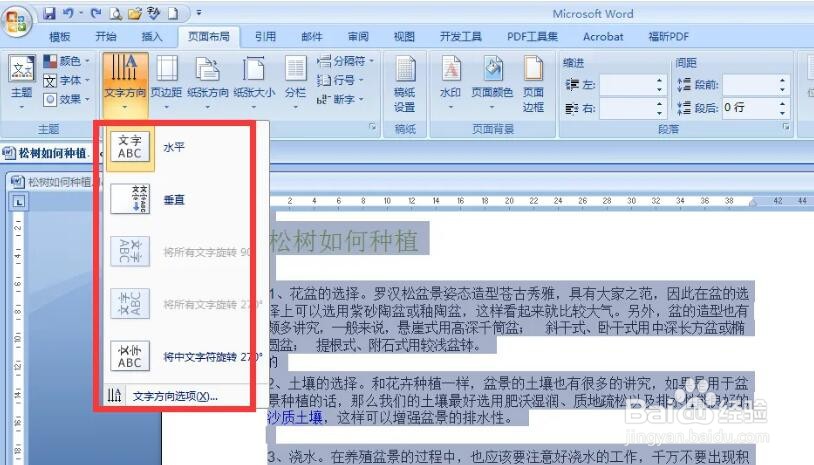Click the 段后 field showing 0 行
814x465 pixels.
coord(750,108)
